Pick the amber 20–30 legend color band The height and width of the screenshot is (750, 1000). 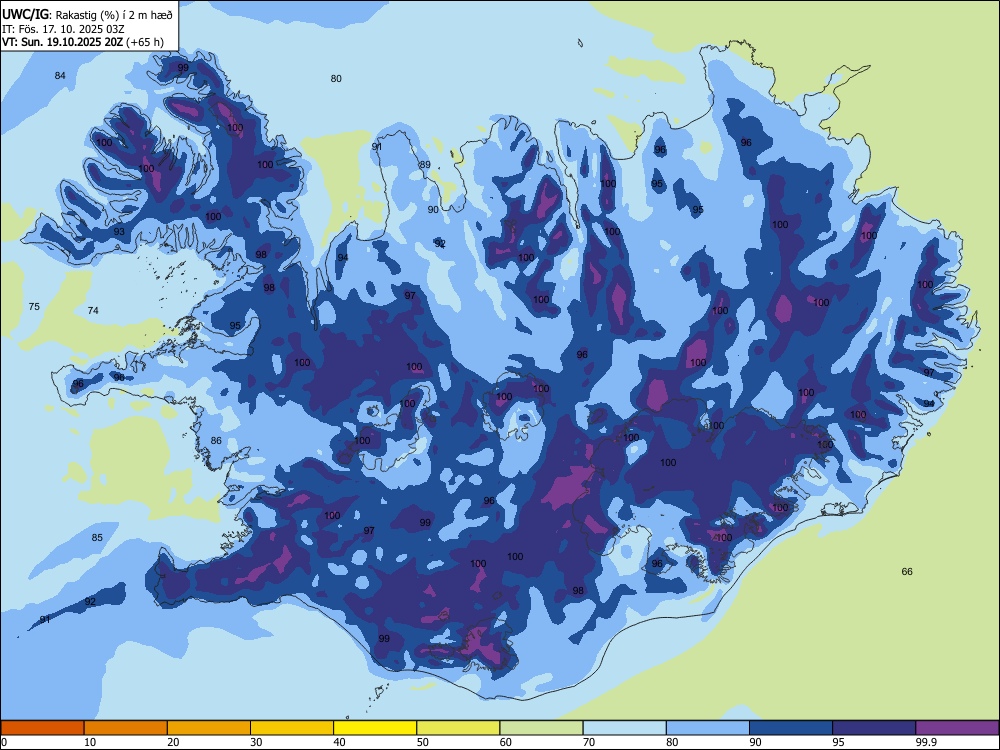209,728
